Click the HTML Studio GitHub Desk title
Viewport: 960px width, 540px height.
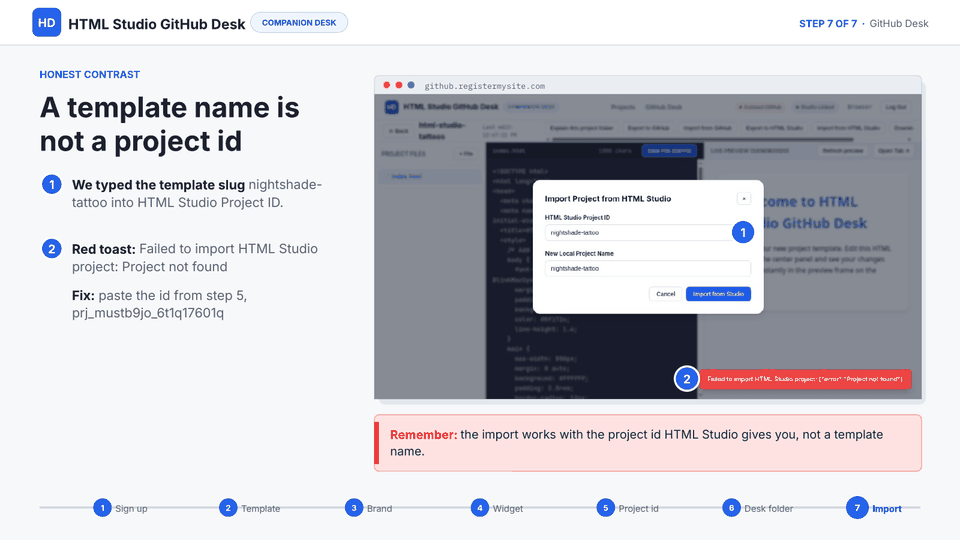tap(157, 24)
